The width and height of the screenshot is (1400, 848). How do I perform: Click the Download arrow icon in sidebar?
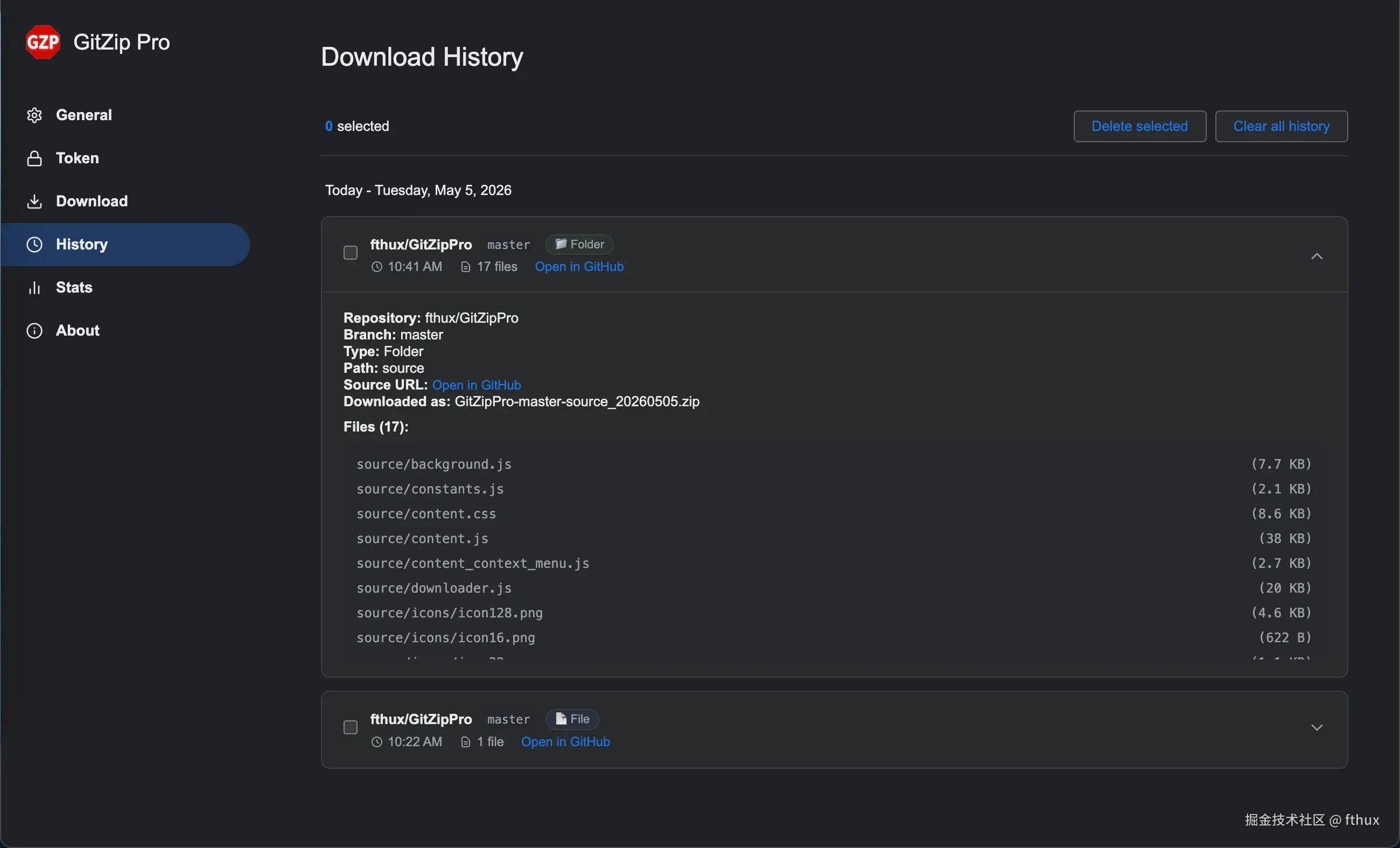pos(34,201)
